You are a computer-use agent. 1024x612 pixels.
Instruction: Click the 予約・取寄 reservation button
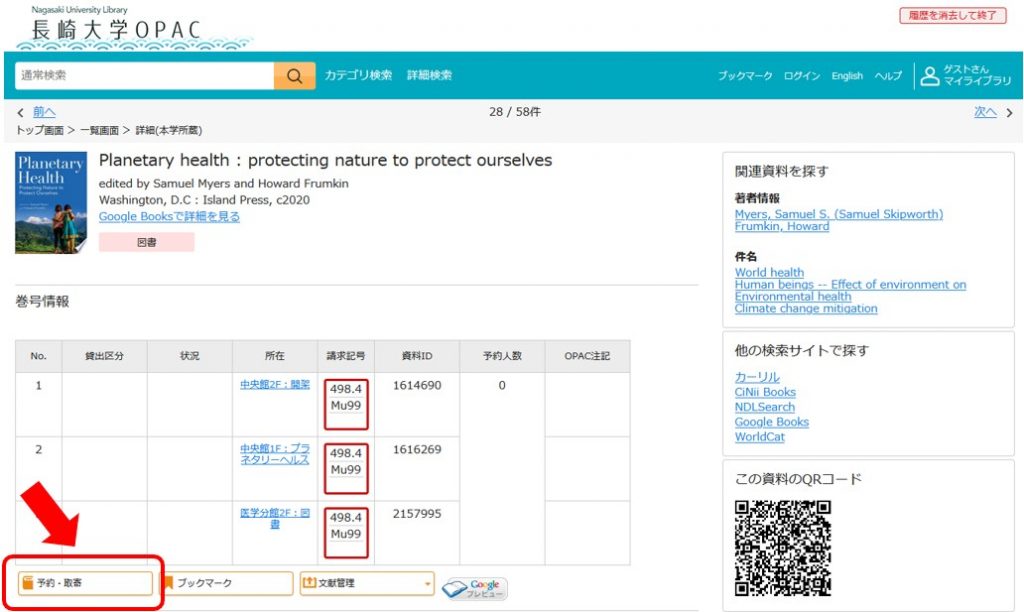(x=85, y=583)
